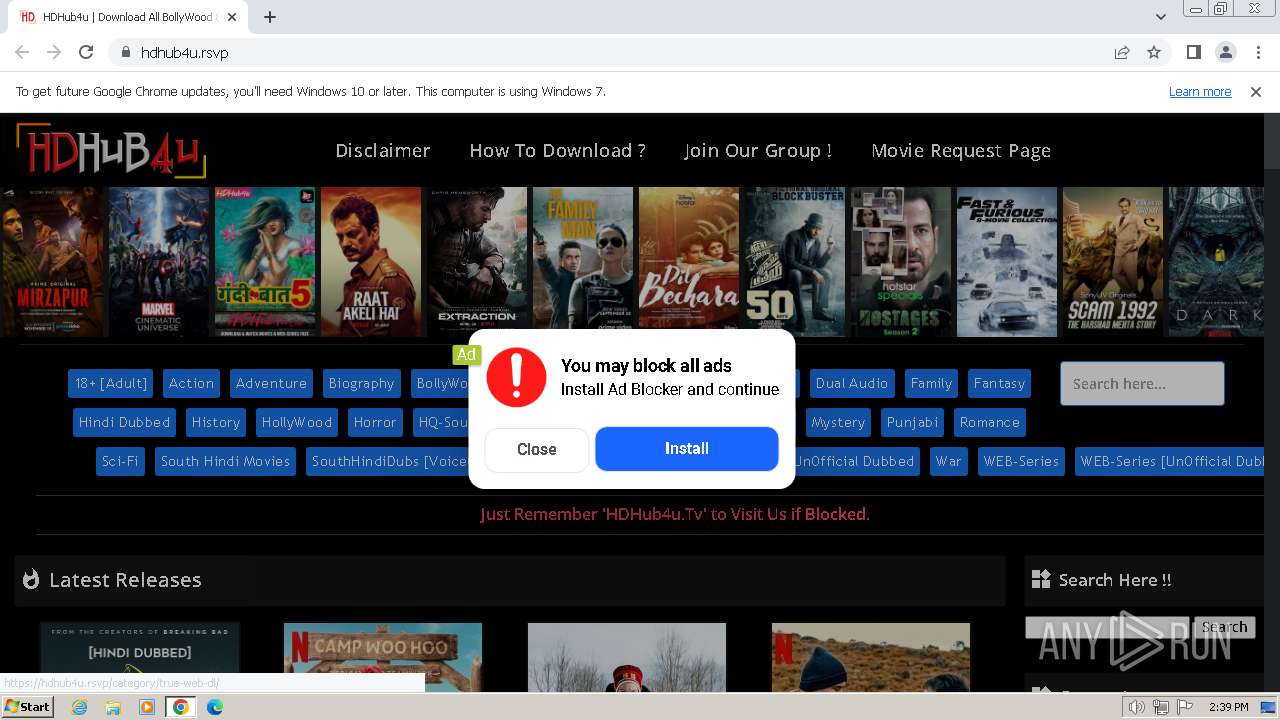Select the Biography category tag
The image size is (1280, 720).
361,384
